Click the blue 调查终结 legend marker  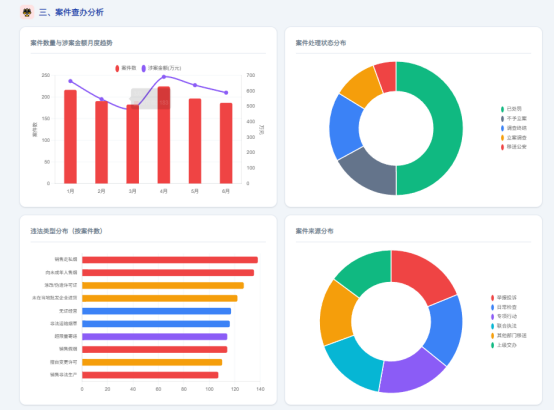pos(502,128)
